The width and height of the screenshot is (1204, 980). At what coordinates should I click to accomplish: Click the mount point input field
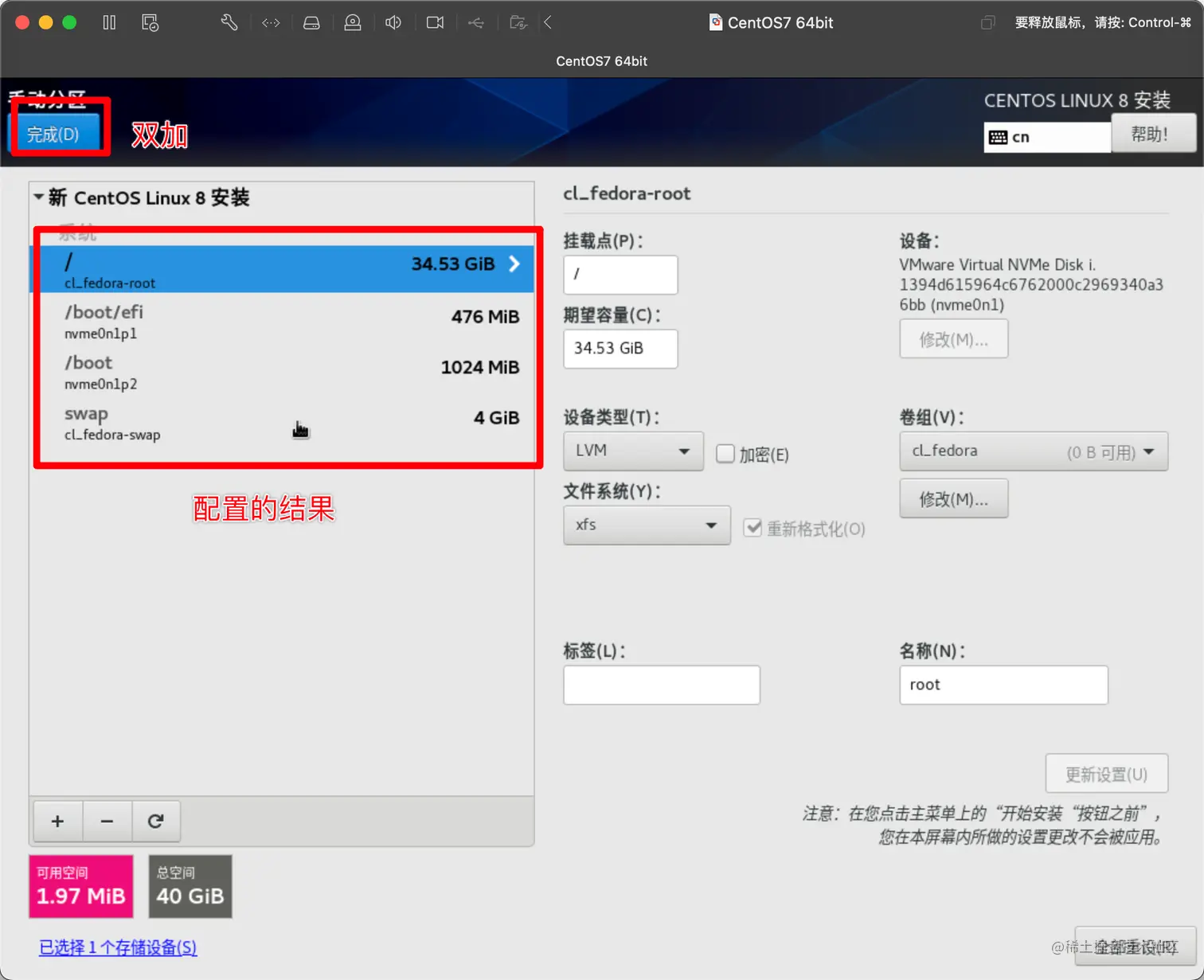click(x=620, y=275)
